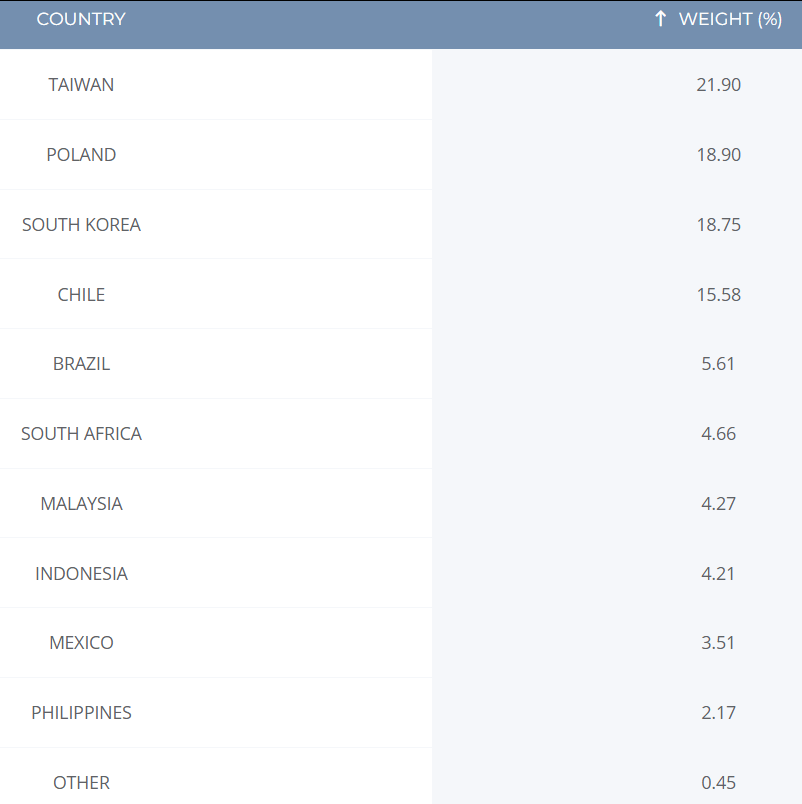This screenshot has width=802, height=804.
Task: Select the SOUTH AFRICA row
Action: 81,433
